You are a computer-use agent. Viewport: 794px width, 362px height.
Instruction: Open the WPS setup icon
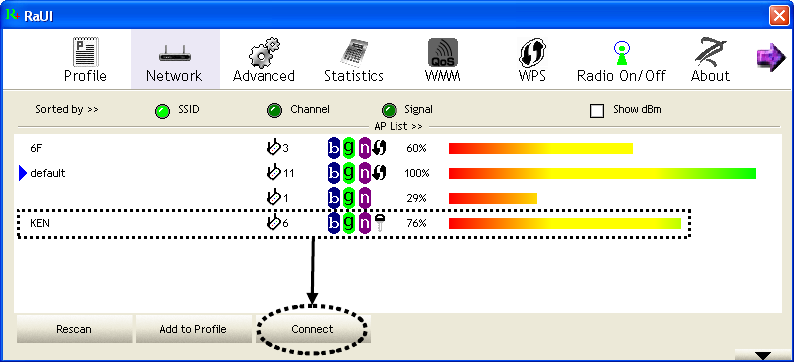(532, 53)
